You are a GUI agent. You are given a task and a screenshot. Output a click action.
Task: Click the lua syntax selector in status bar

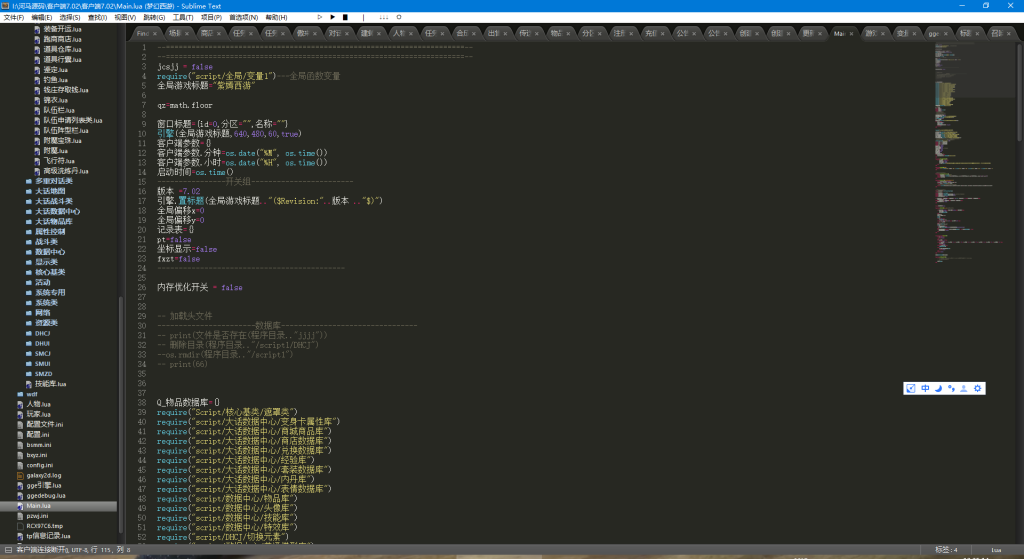[996, 549]
